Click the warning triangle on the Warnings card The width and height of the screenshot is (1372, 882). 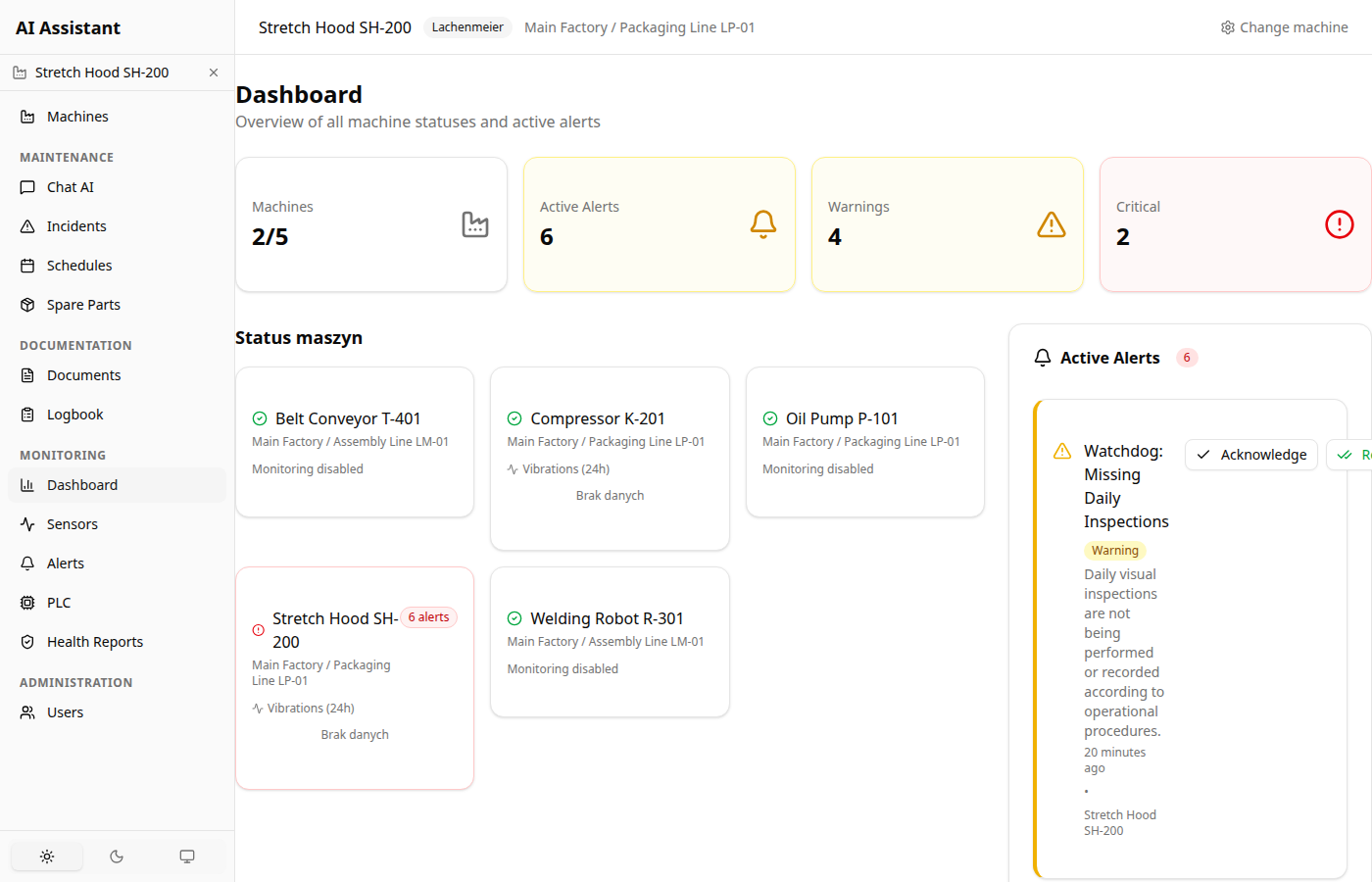(1051, 224)
